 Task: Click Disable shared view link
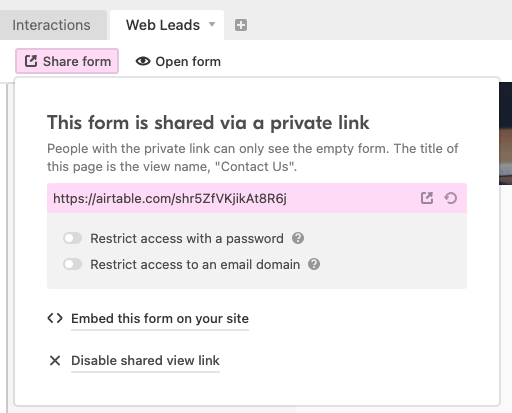coord(145,361)
